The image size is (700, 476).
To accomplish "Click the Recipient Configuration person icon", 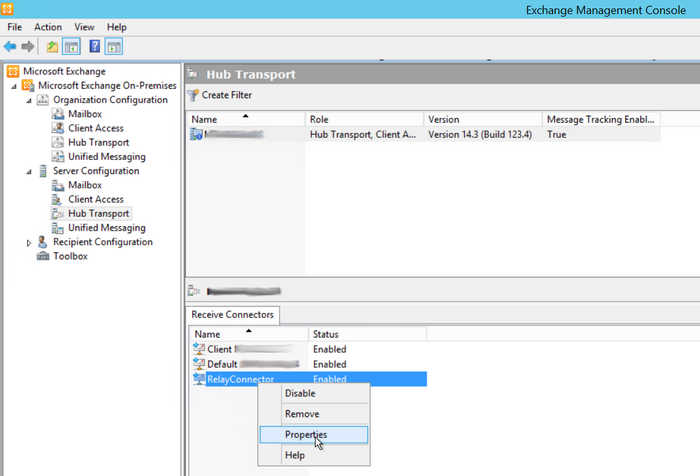I will [42, 242].
